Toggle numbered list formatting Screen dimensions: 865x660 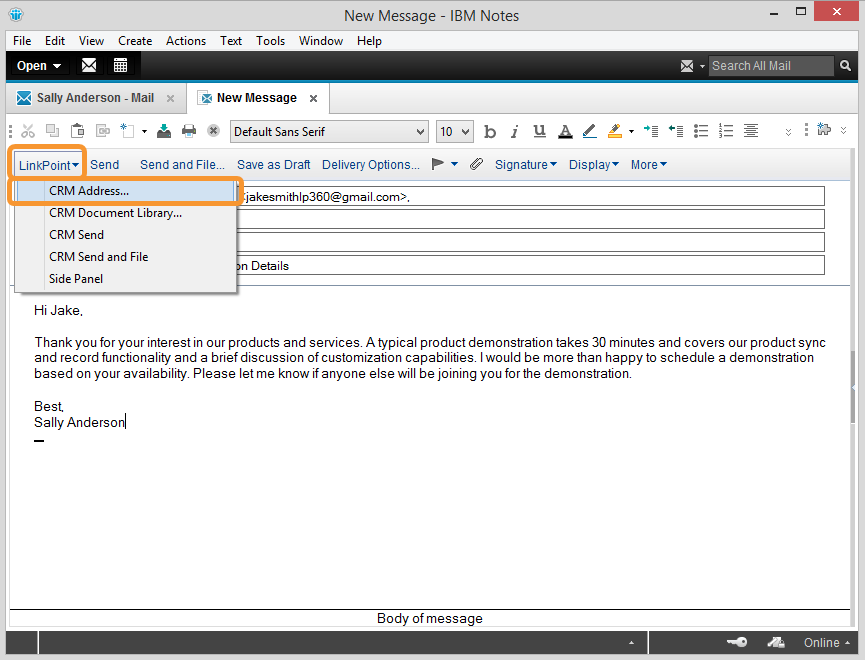tap(726, 131)
